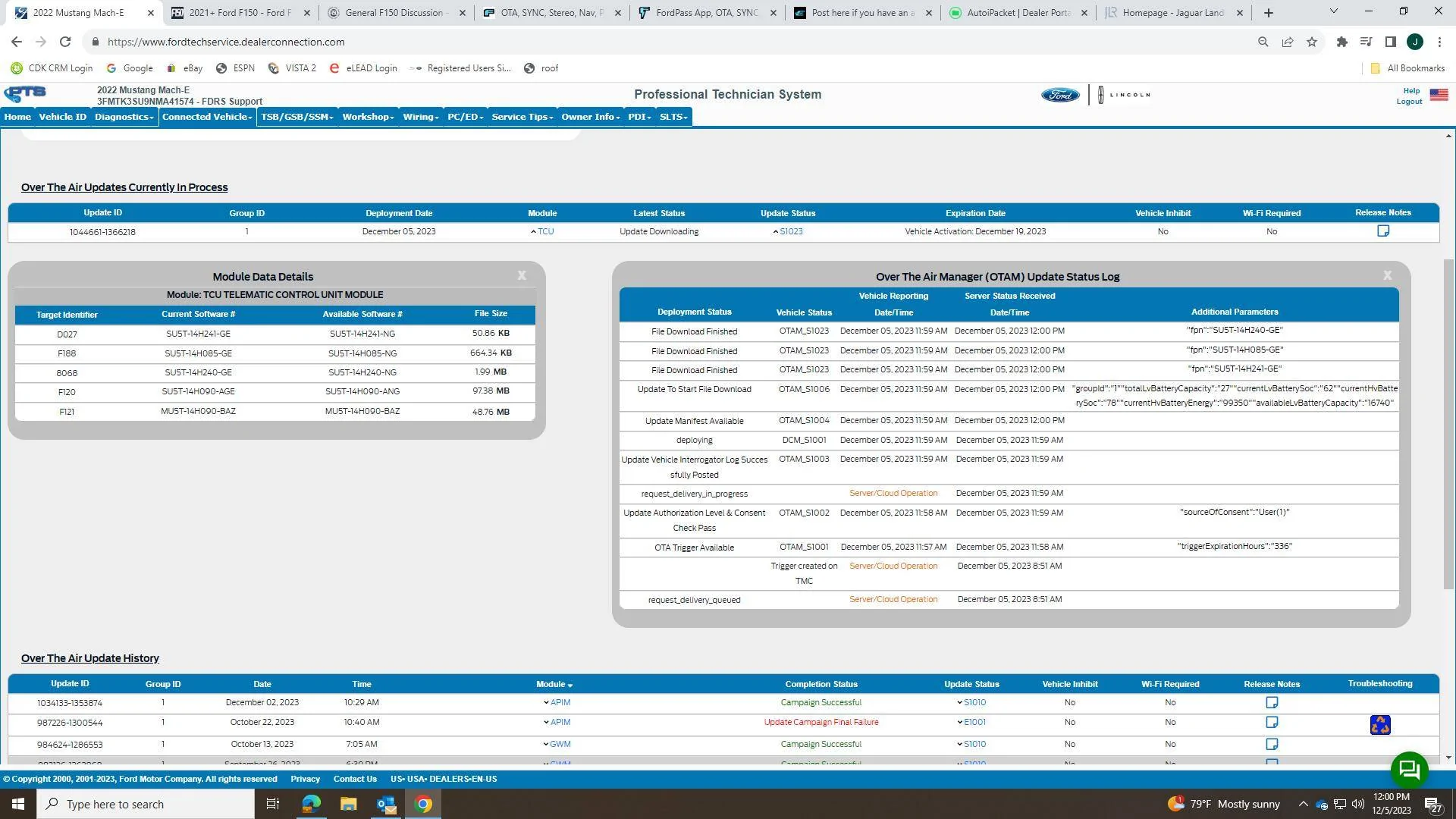The image size is (1456, 819).
Task: Open the TSB/GSB/SSM dropdown menu
Action: click(x=297, y=117)
